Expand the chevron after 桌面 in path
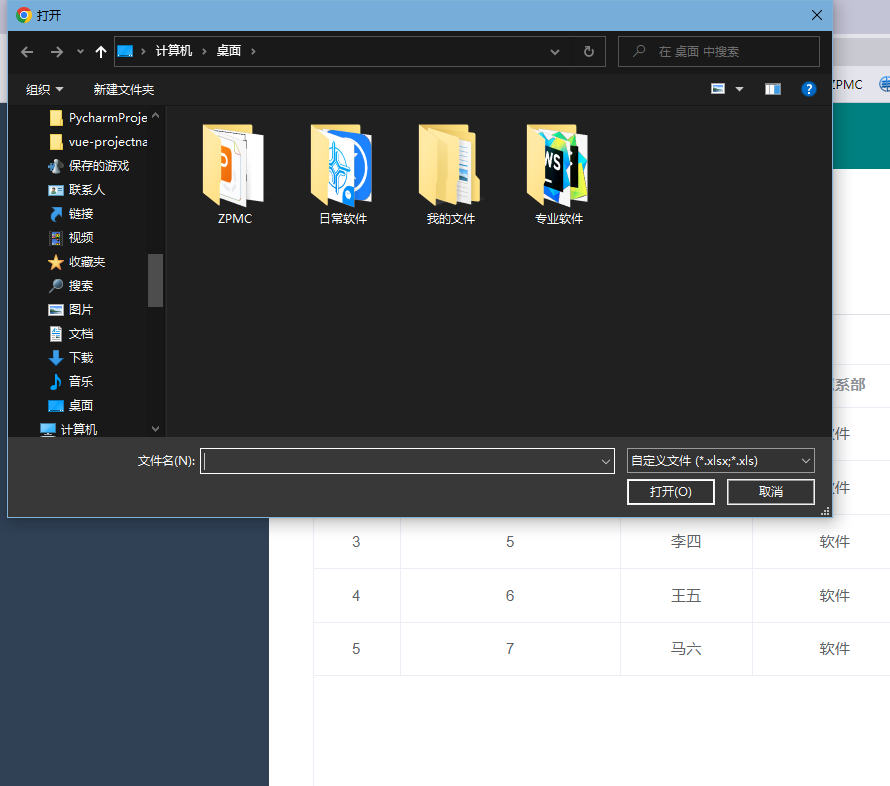This screenshot has height=786, width=890. pyautogui.click(x=253, y=52)
